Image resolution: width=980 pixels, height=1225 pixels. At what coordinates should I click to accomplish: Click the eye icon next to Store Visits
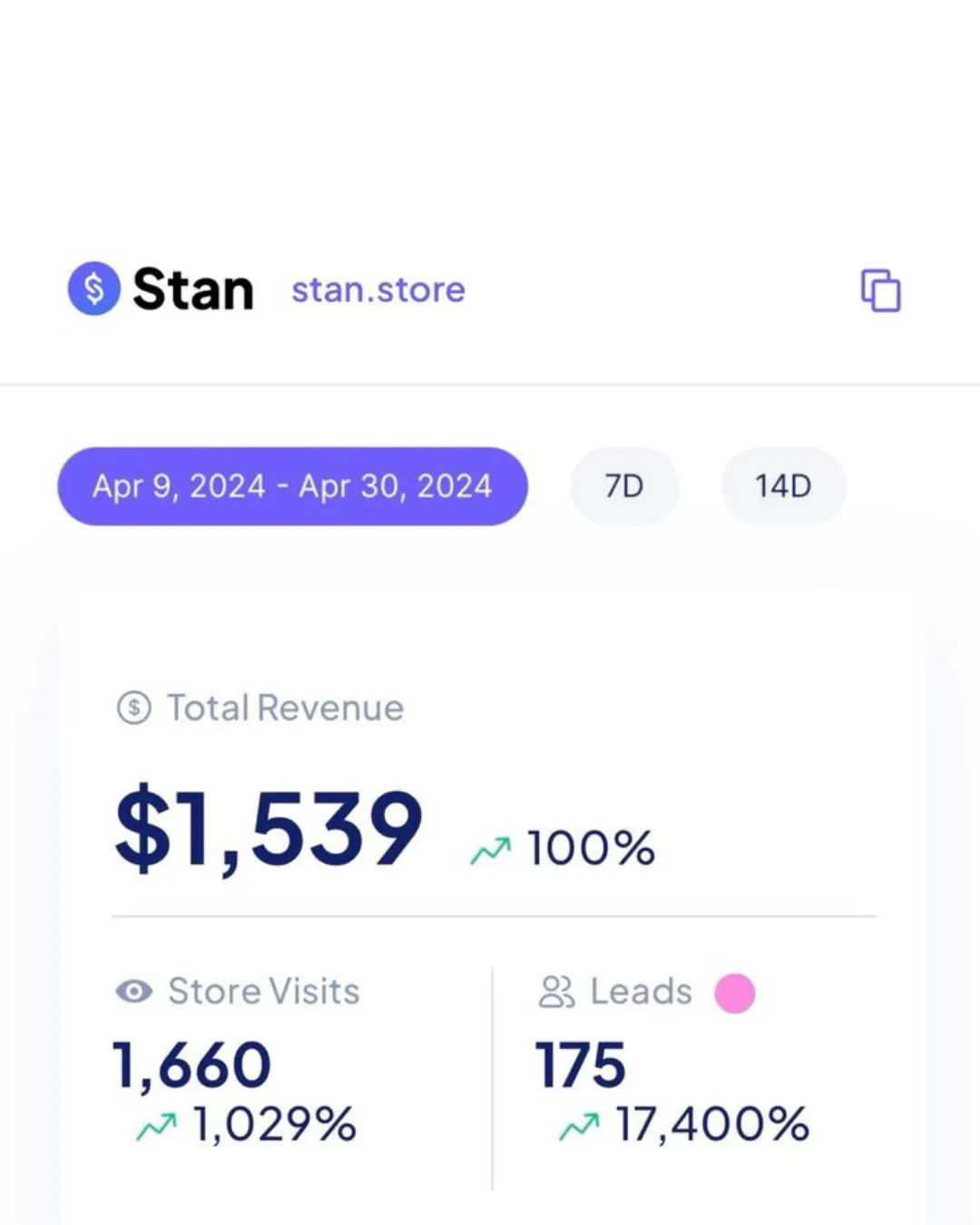tap(134, 991)
